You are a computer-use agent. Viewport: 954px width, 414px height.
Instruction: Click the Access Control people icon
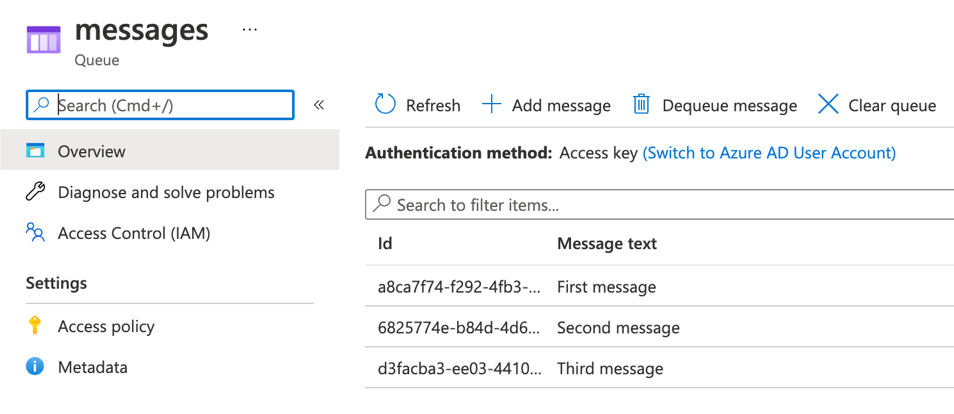click(x=35, y=233)
